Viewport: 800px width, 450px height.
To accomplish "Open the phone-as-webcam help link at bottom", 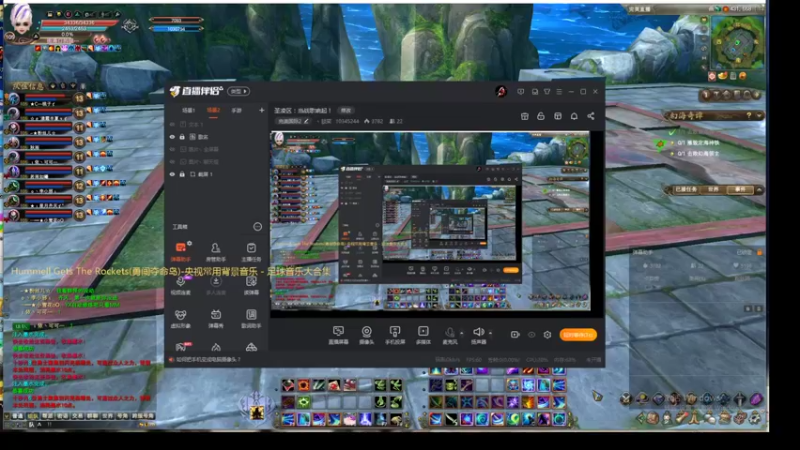I will [x=209, y=359].
